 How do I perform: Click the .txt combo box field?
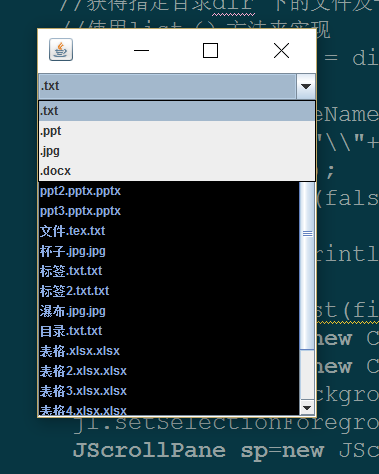[x=167, y=86]
